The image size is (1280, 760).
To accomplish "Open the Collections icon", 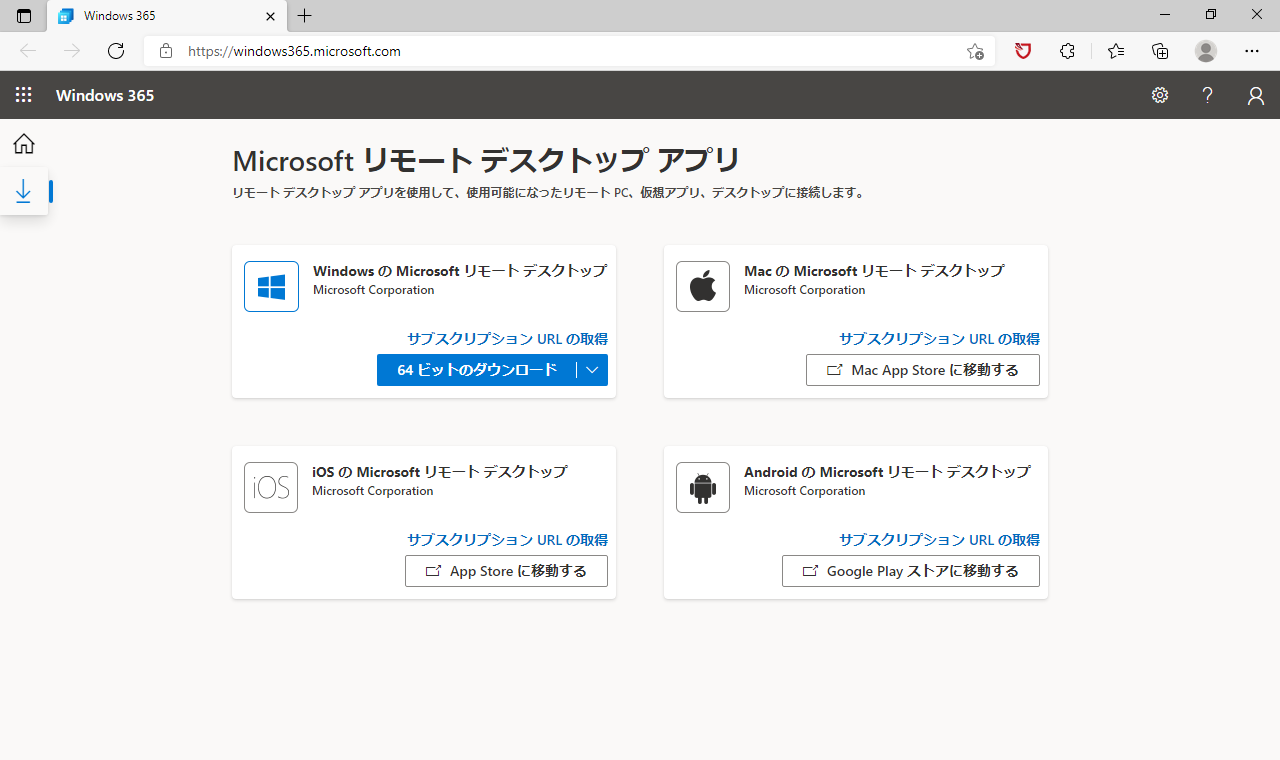I will click(1160, 51).
